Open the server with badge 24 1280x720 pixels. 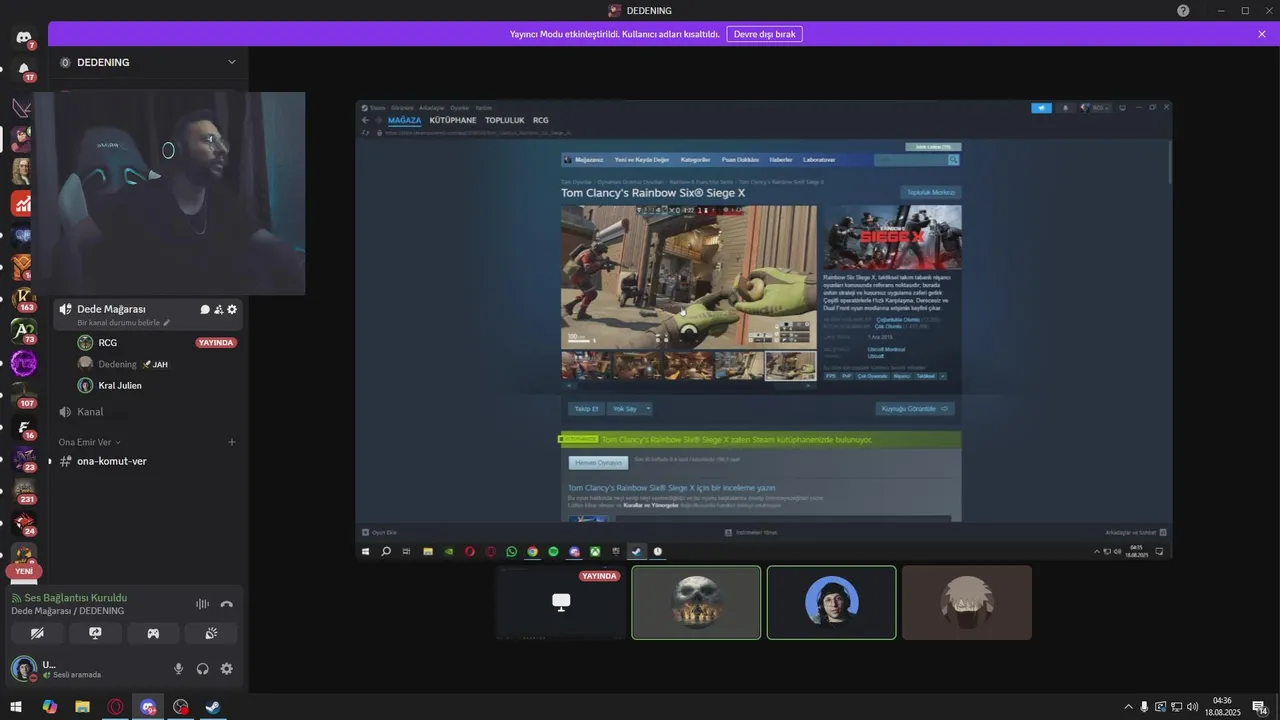pos(23,523)
